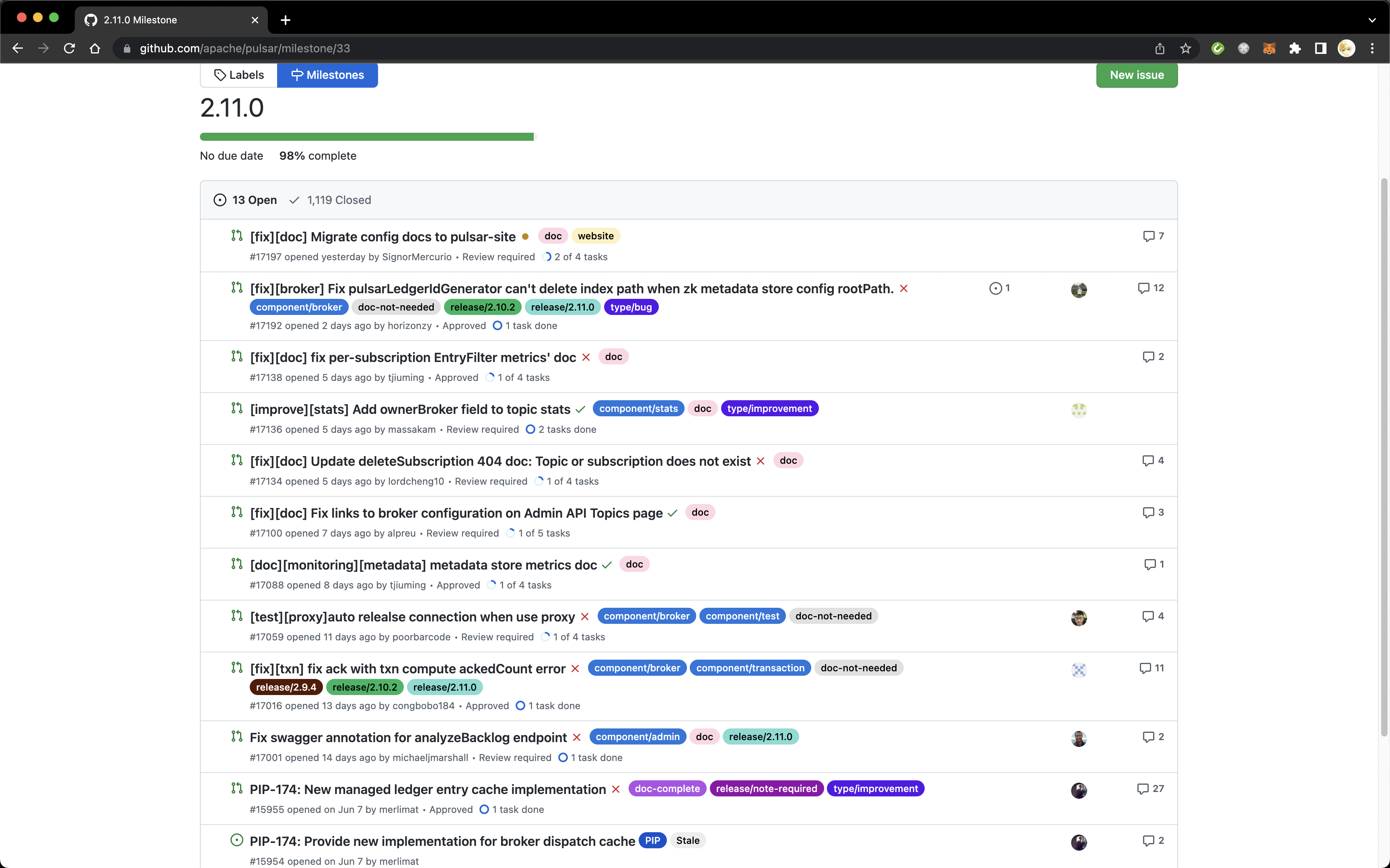Click the green extension icon in toolbar

[1218, 48]
